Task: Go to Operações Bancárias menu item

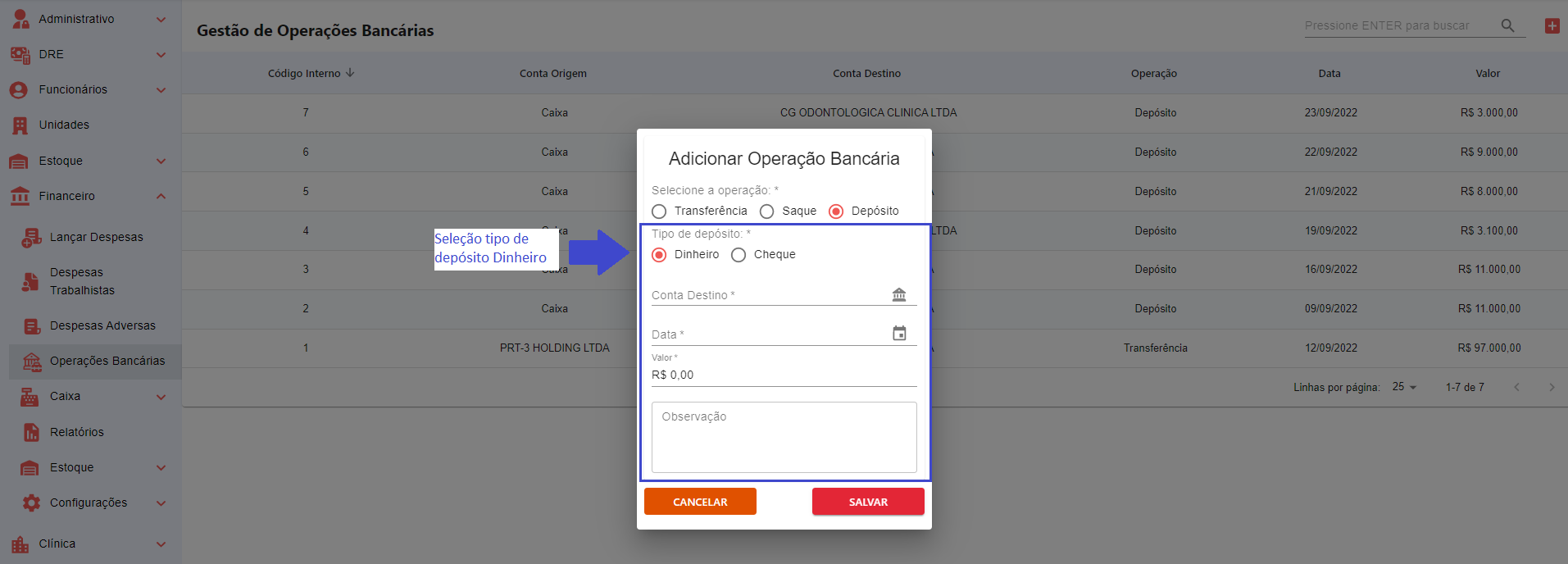Action: click(107, 361)
